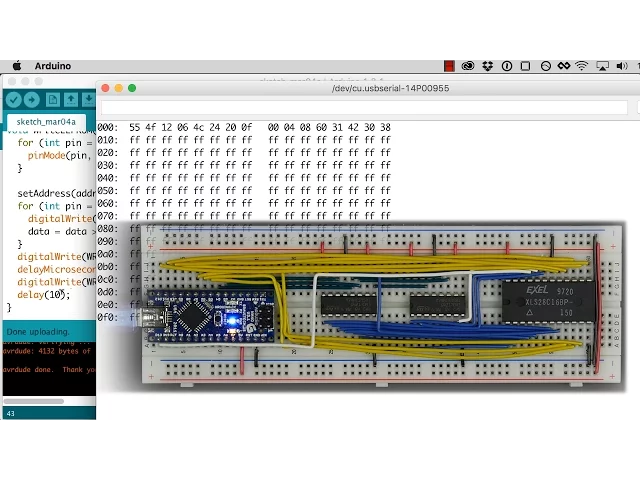This screenshot has width=640, height=480.
Task: Select the sketch_mar04a tab
Action: pyautogui.click(x=46, y=122)
